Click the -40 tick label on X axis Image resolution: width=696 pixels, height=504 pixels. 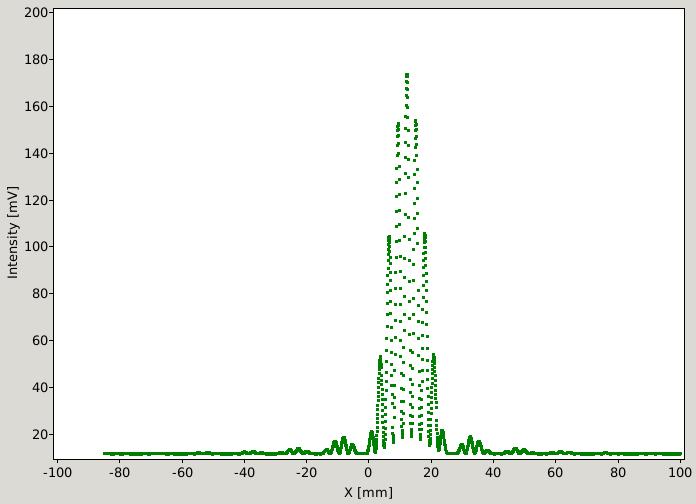pyautogui.click(x=242, y=473)
